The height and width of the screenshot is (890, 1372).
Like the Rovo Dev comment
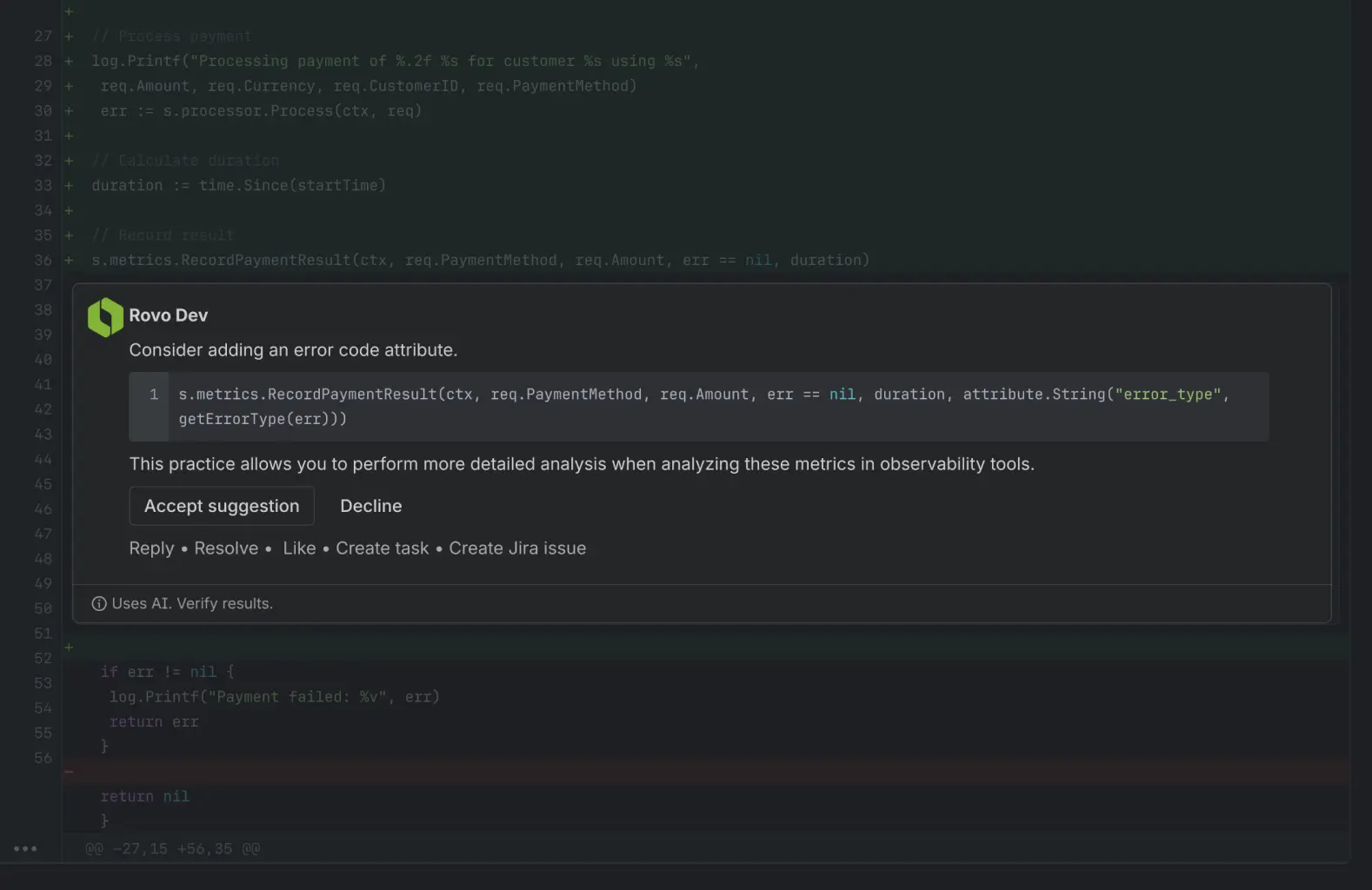pos(299,548)
